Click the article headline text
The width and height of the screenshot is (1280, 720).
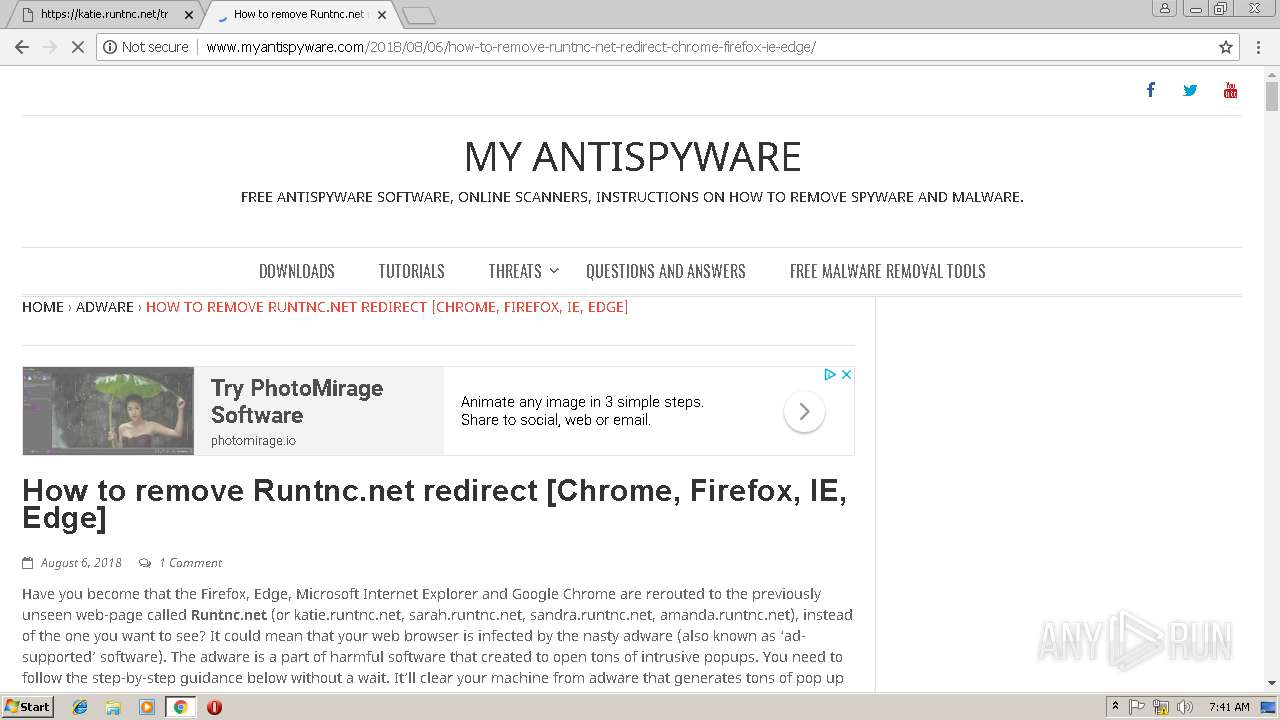pos(435,504)
